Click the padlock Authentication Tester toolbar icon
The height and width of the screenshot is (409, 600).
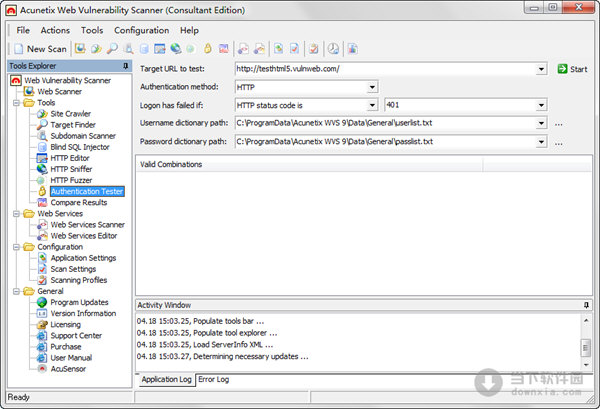208,49
